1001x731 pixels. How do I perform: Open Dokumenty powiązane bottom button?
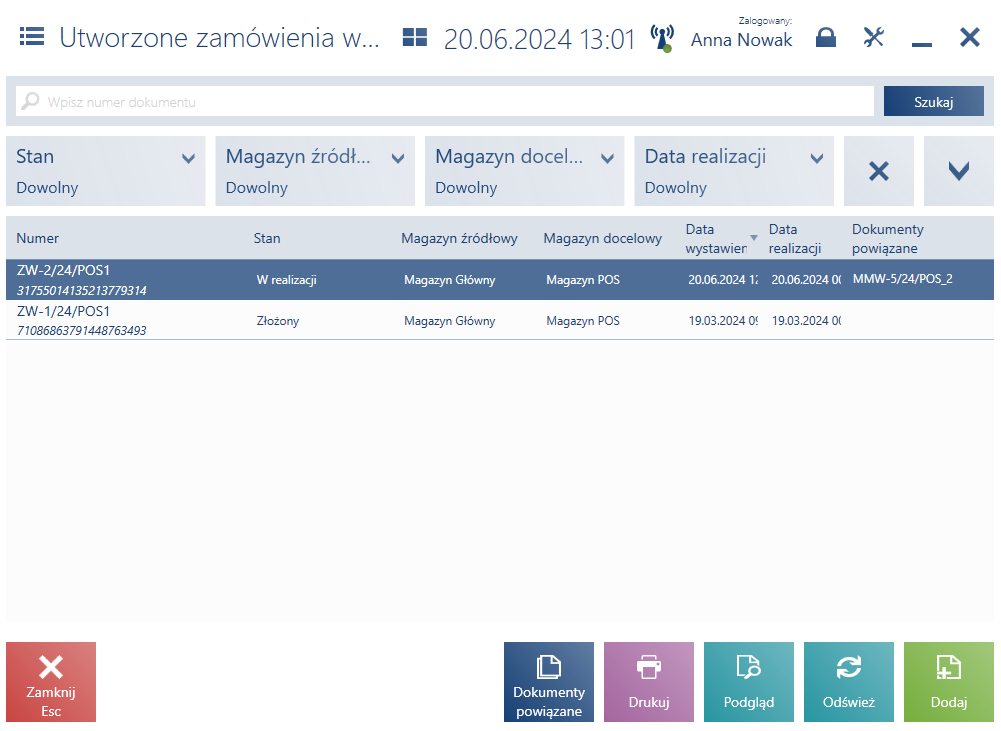tap(549, 682)
